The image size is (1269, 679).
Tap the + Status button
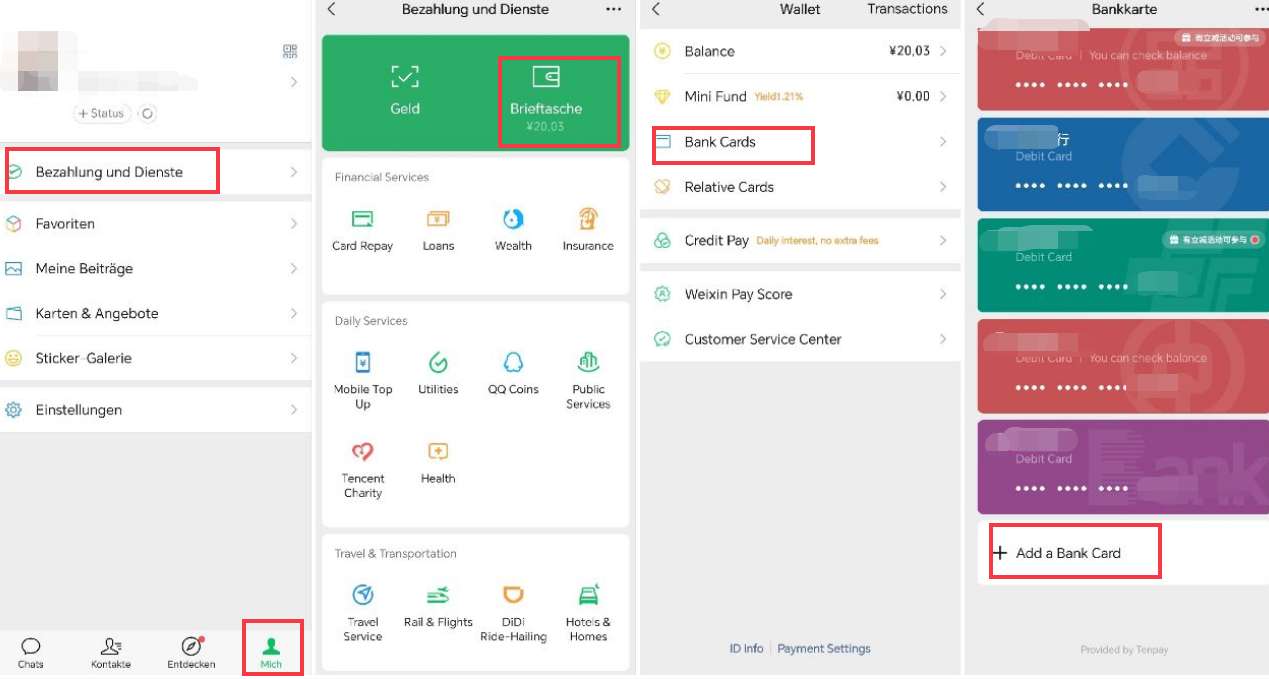click(102, 113)
